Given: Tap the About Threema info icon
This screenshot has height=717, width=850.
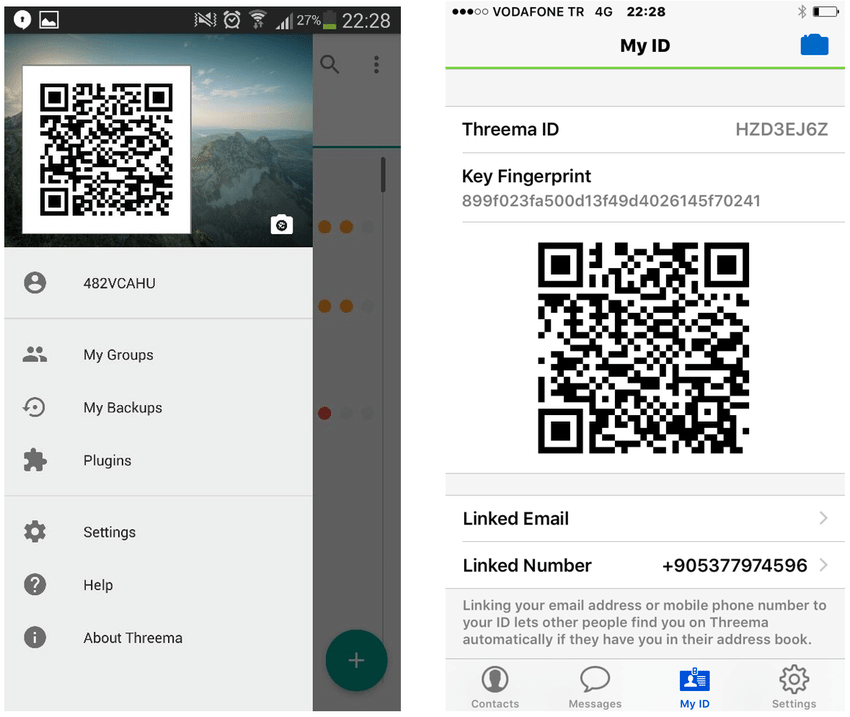Looking at the screenshot, I should (x=35, y=637).
